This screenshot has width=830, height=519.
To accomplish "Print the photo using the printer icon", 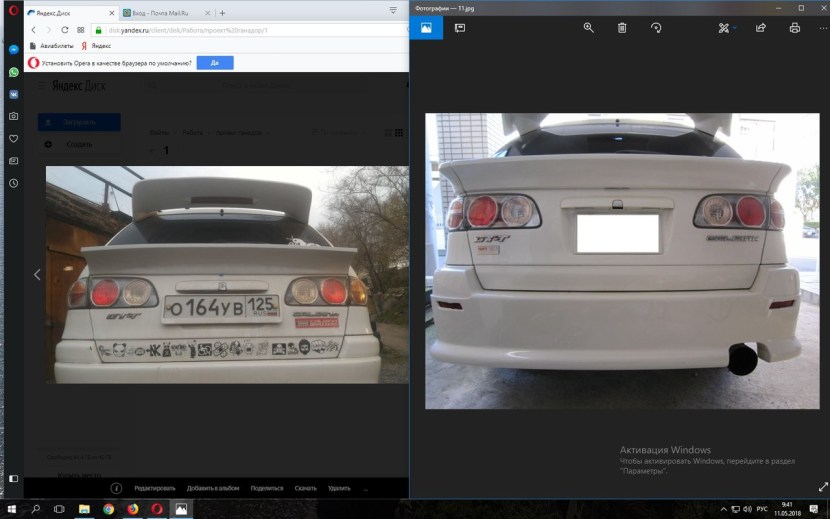I will (795, 28).
